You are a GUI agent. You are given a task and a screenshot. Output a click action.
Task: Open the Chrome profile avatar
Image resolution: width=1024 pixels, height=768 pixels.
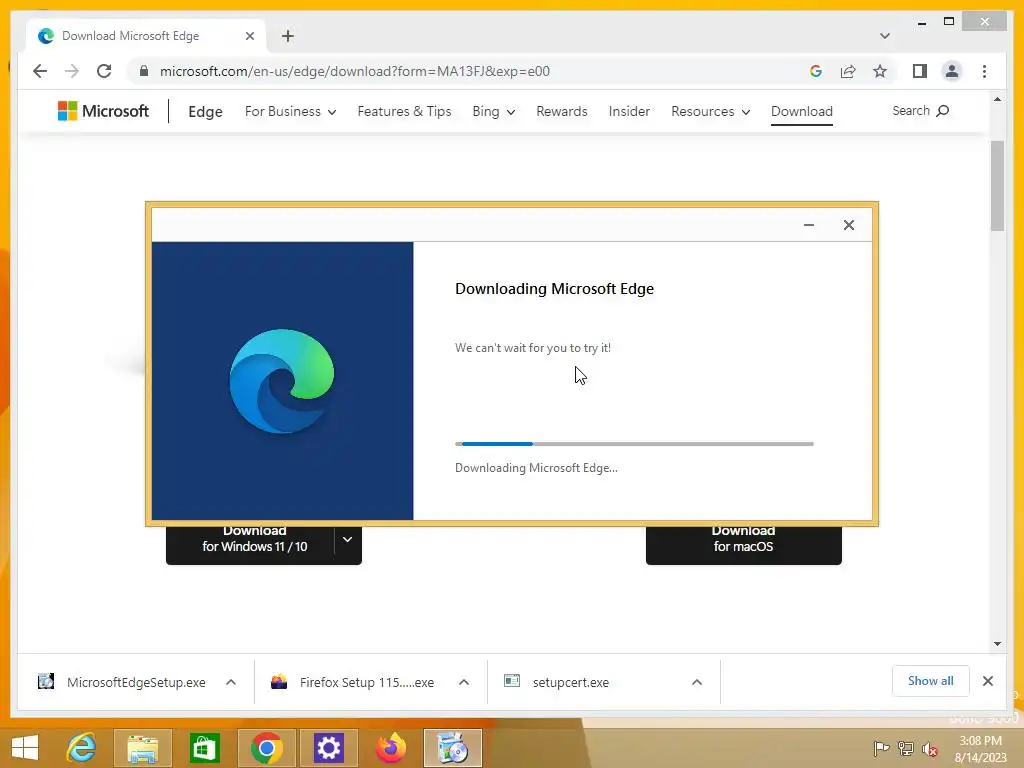click(x=952, y=71)
